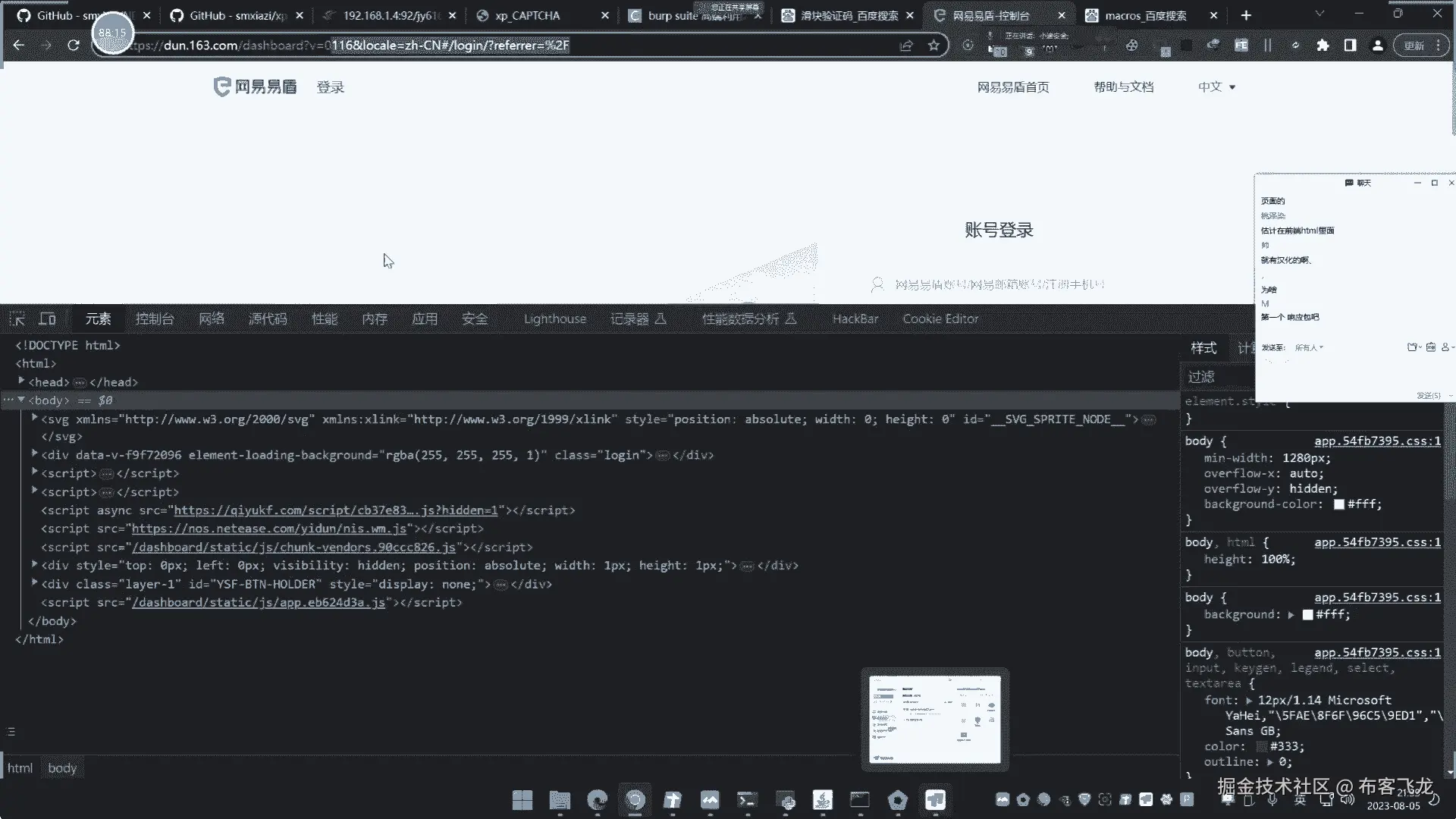Bookmark this page with the star icon
1456x819 pixels.
934,45
